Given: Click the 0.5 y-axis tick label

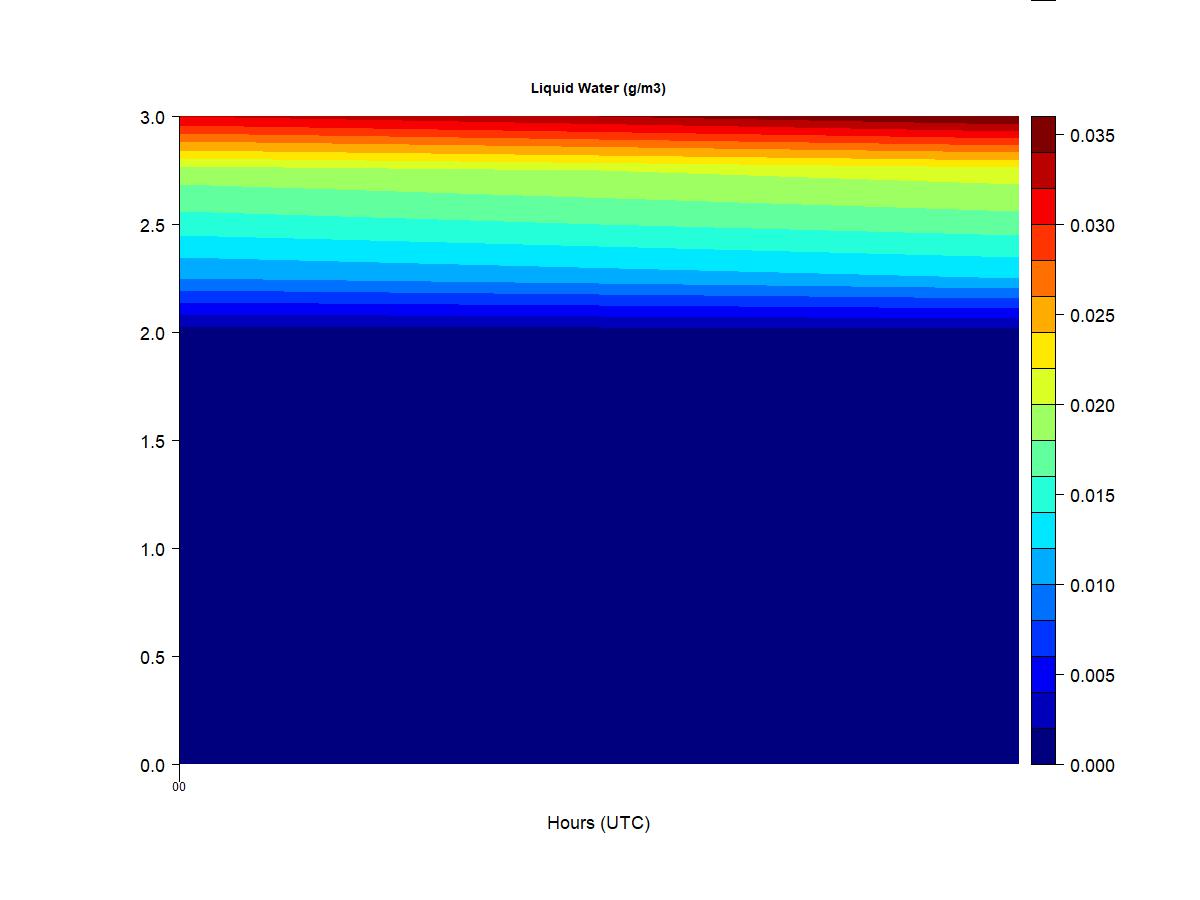Looking at the screenshot, I should [153, 657].
